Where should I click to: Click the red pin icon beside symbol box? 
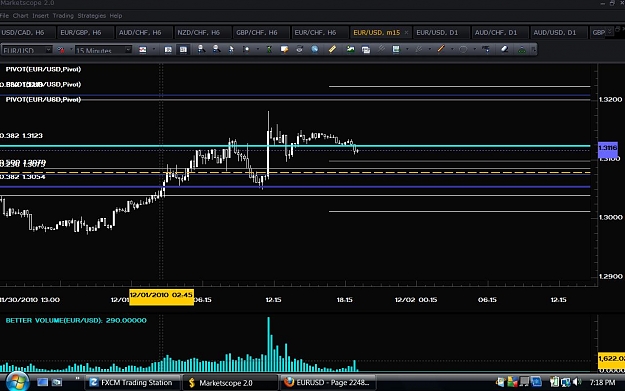click(61, 50)
